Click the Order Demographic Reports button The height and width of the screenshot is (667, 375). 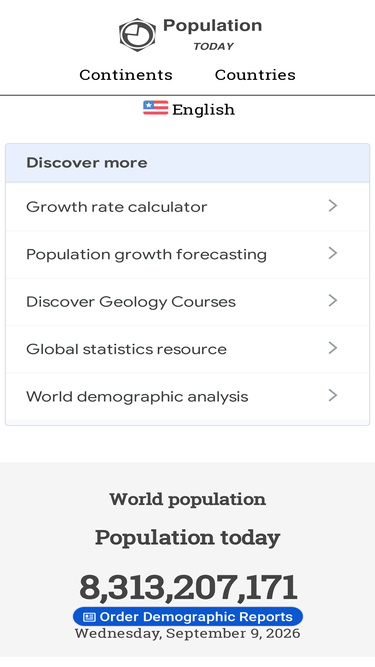pos(188,617)
